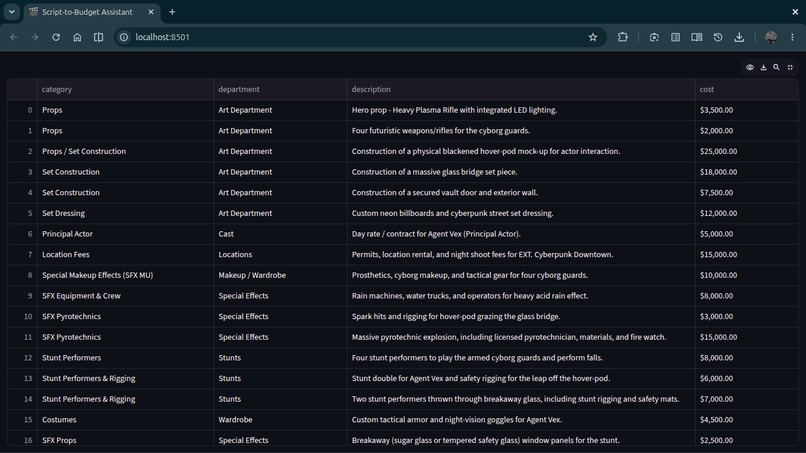The image size is (806, 453).
Task: Select the Breakaway window panels description
Action: point(521,440)
